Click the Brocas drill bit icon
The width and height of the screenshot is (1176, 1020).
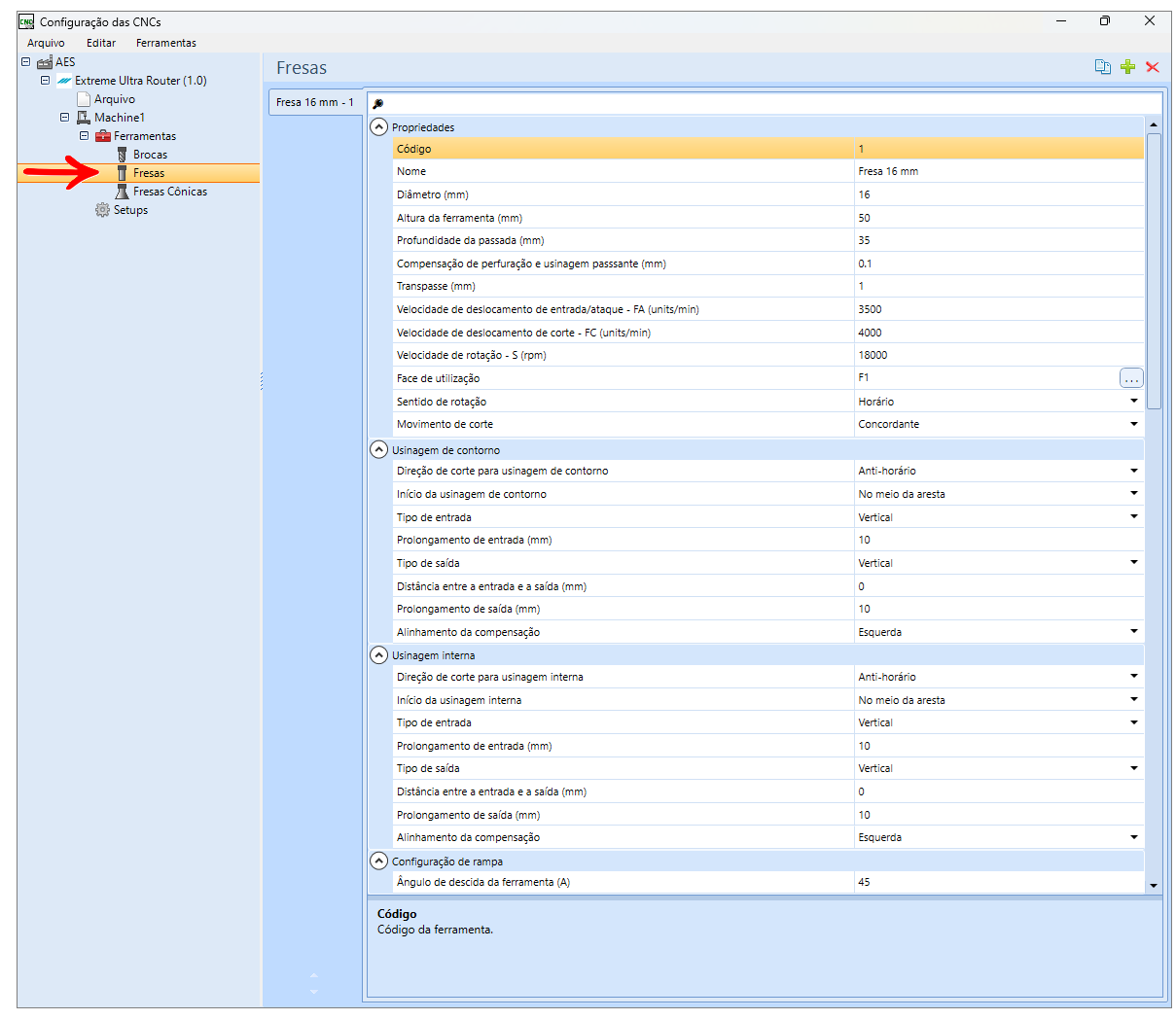click(123, 155)
